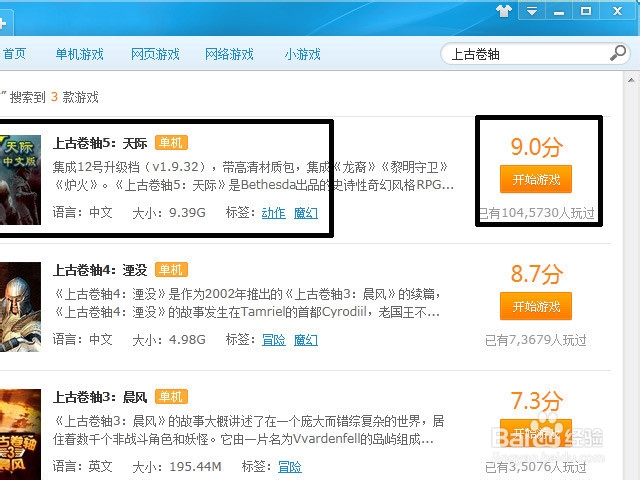Viewport: 640px width, 480px height.
Task: Click the scrollbar up arrow
Action: coord(631,80)
